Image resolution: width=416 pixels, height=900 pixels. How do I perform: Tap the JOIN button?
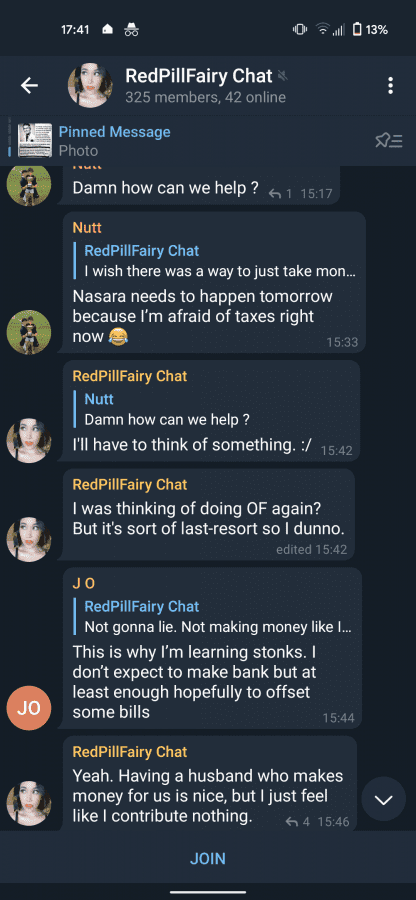tap(208, 859)
